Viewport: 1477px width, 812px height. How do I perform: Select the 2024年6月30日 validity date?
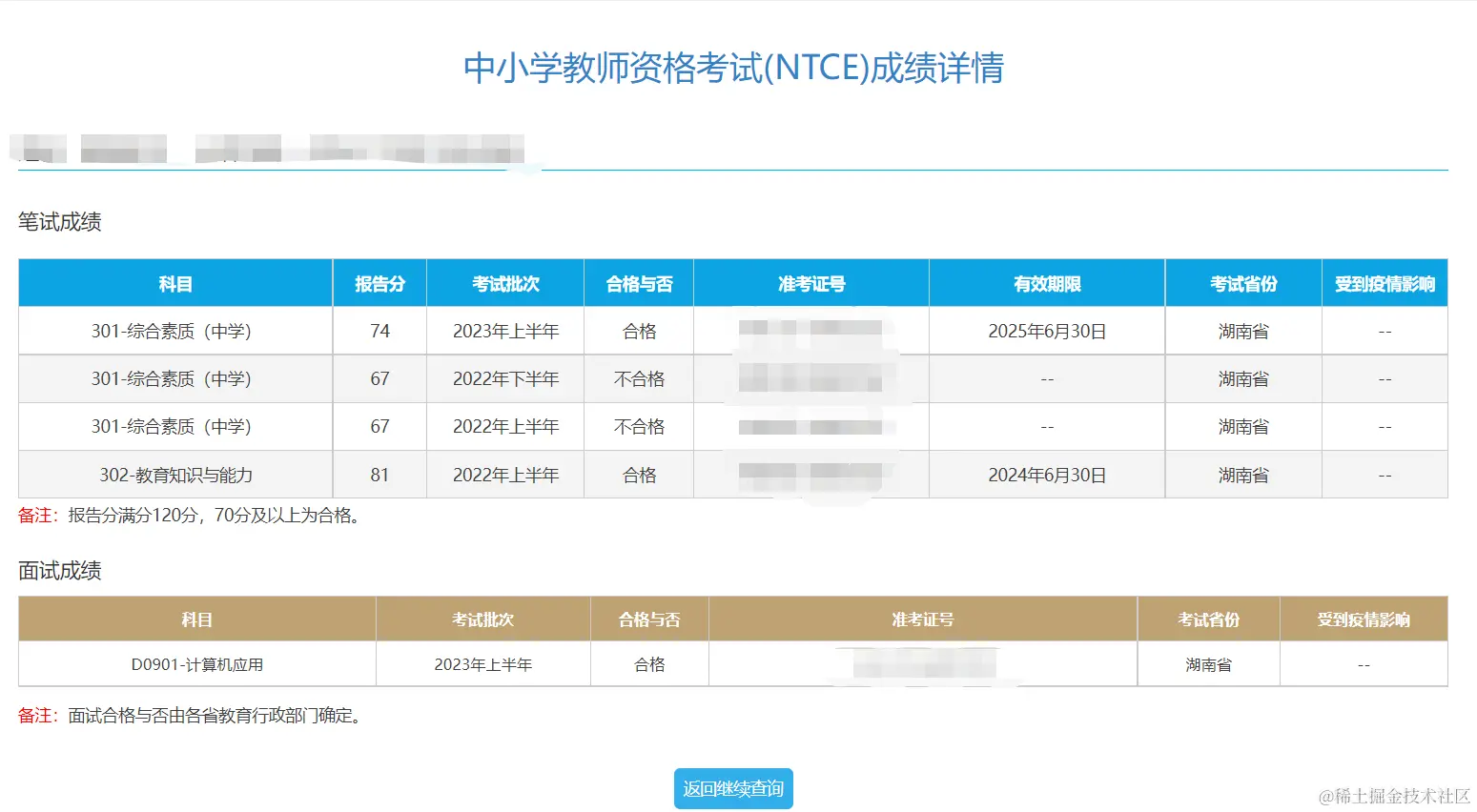tap(1047, 475)
